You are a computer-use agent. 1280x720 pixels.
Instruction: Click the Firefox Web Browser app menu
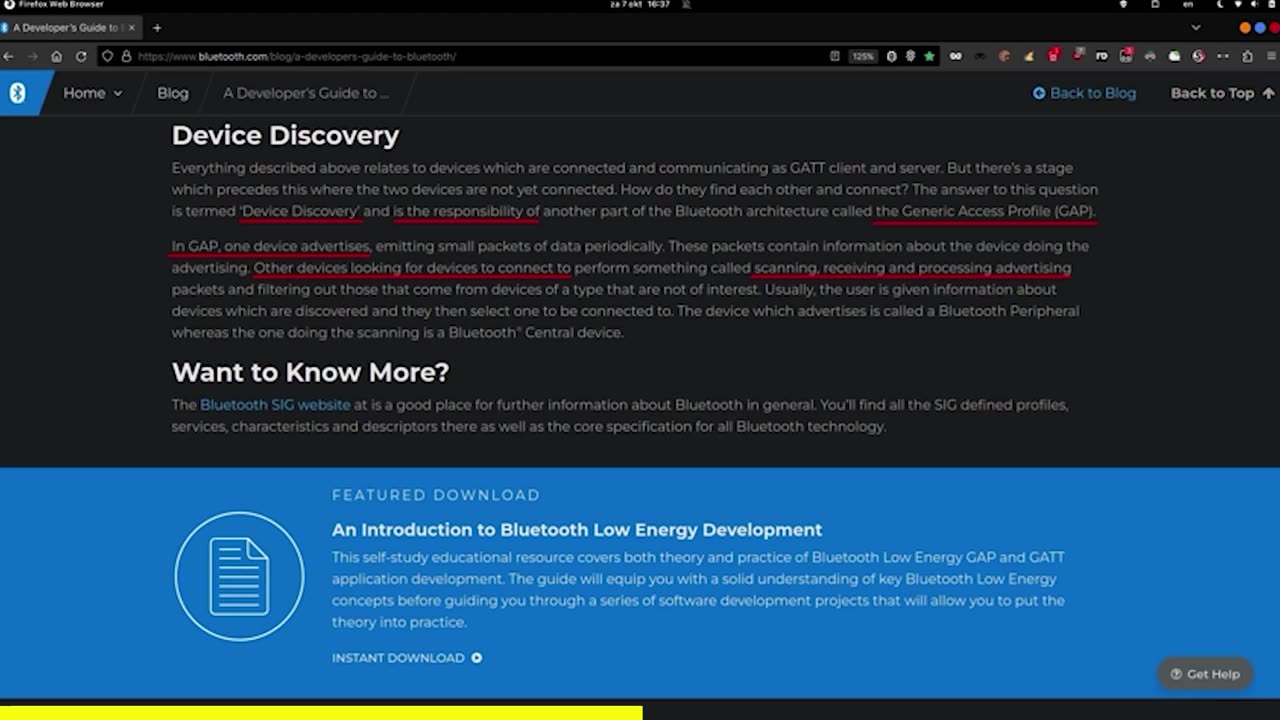(54, 5)
